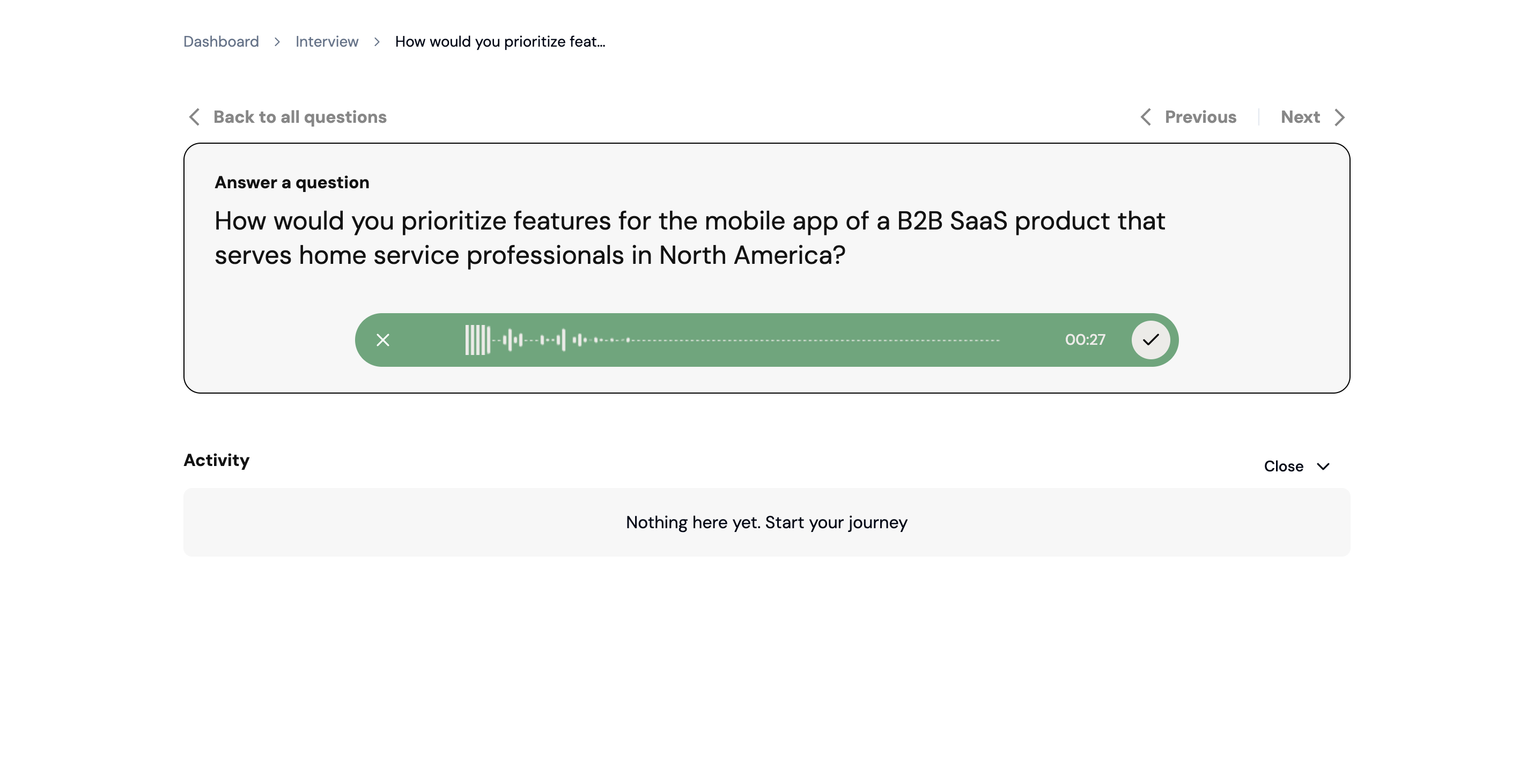
Task: Click the right arrow next to Next
Action: 1339,117
